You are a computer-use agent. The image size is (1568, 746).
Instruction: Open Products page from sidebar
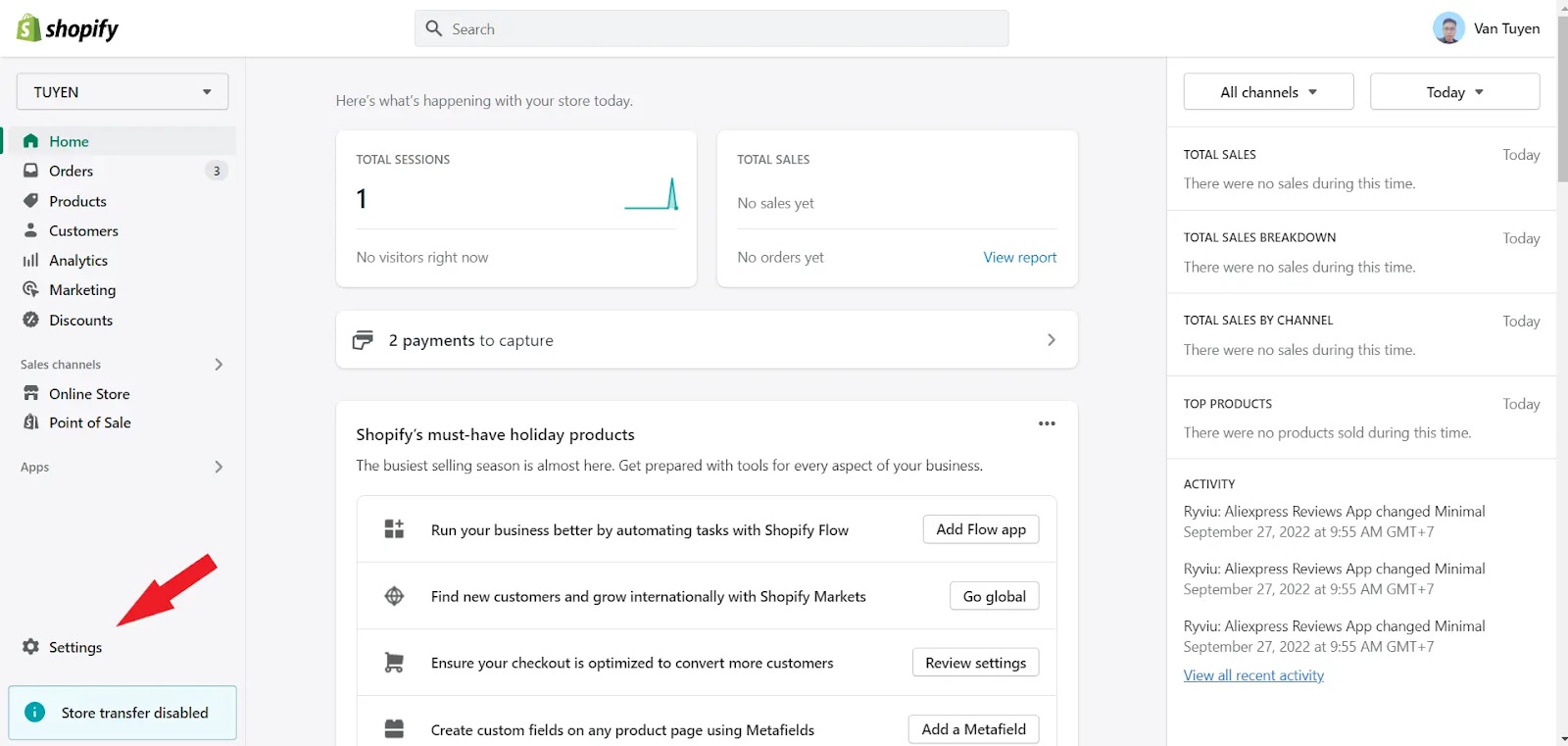point(77,201)
